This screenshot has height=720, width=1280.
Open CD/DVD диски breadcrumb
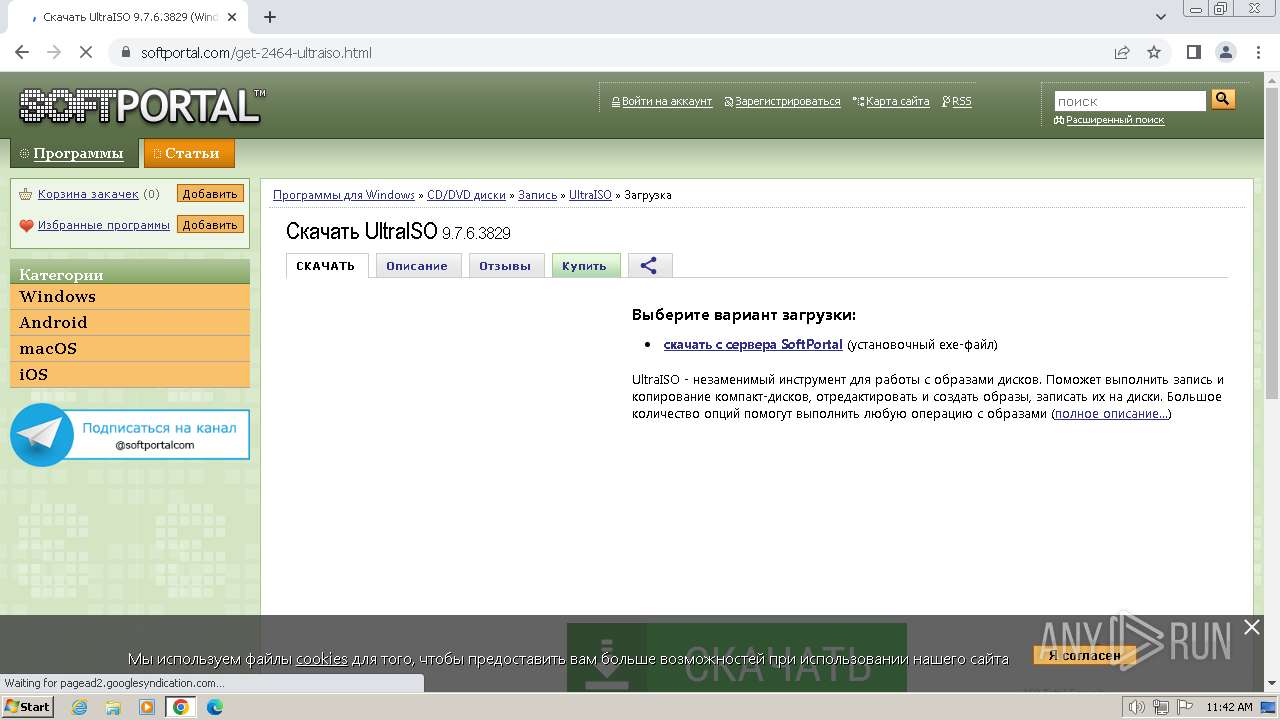point(466,195)
